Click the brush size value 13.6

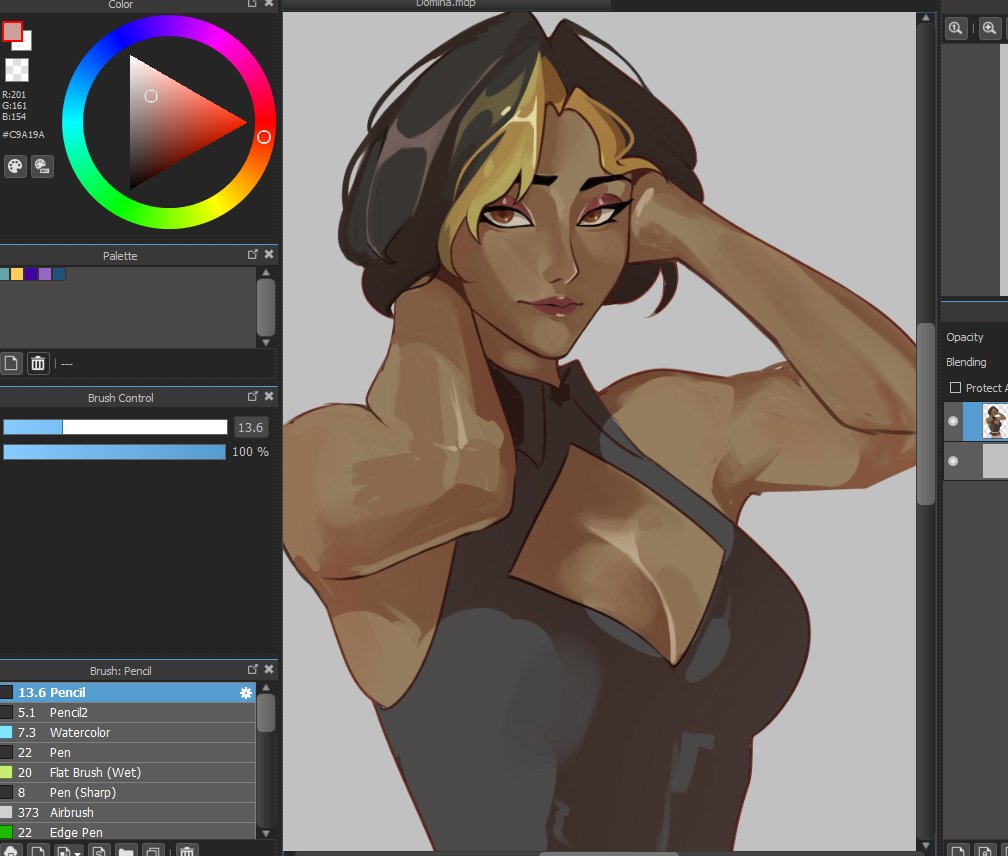pos(251,427)
